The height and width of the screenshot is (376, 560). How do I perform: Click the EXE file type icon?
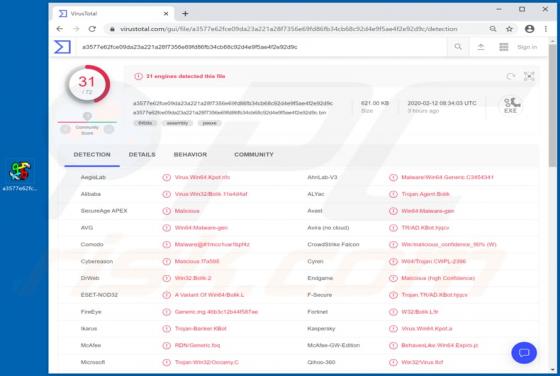(511, 106)
